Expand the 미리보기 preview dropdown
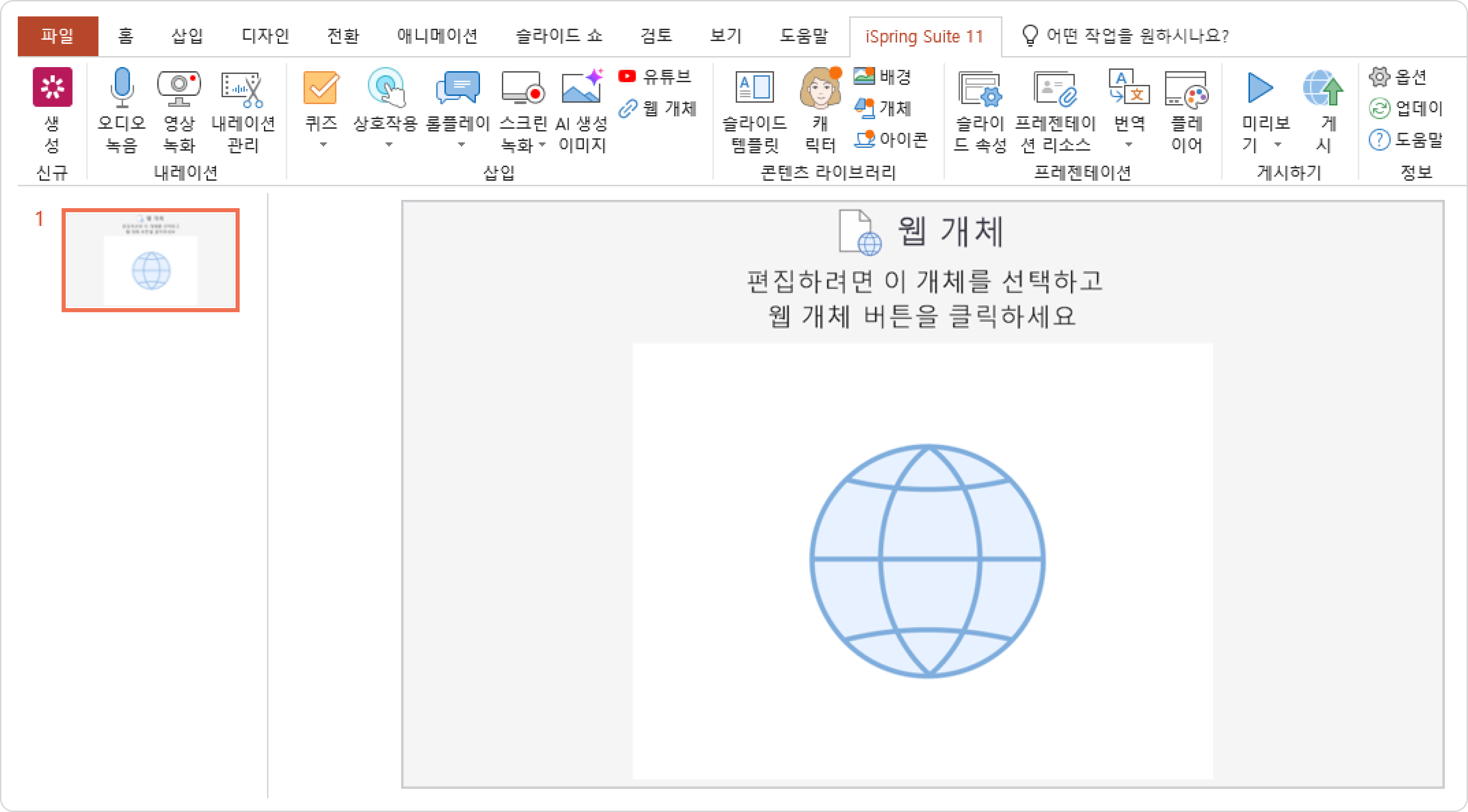This screenshot has height=812, width=1468. [1278, 145]
